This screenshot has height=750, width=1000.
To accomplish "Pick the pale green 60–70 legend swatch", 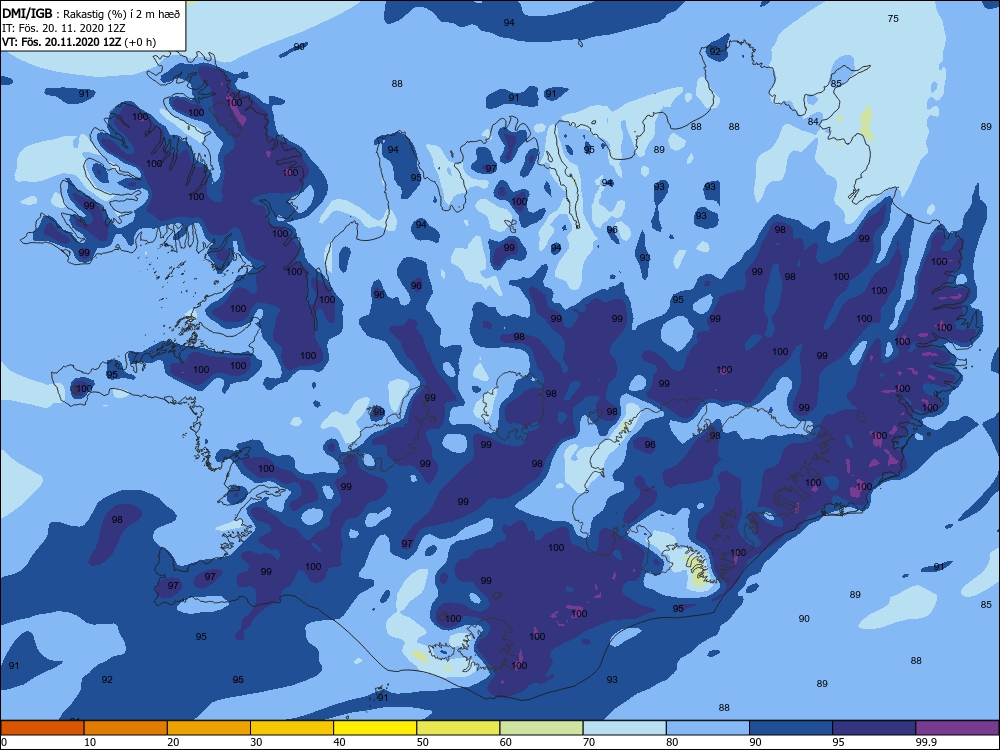I will pyautogui.click(x=541, y=728).
